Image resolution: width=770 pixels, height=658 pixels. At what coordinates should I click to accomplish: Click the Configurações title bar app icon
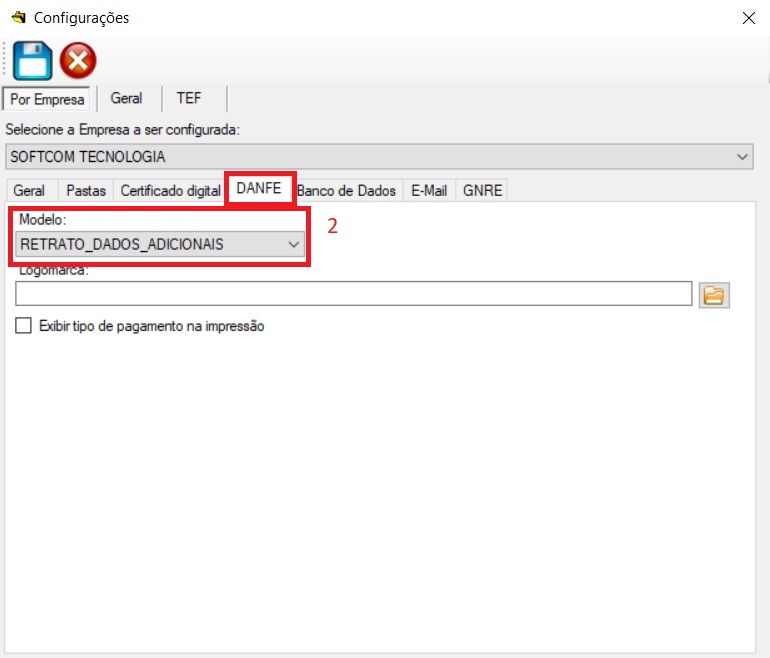[x=17, y=18]
